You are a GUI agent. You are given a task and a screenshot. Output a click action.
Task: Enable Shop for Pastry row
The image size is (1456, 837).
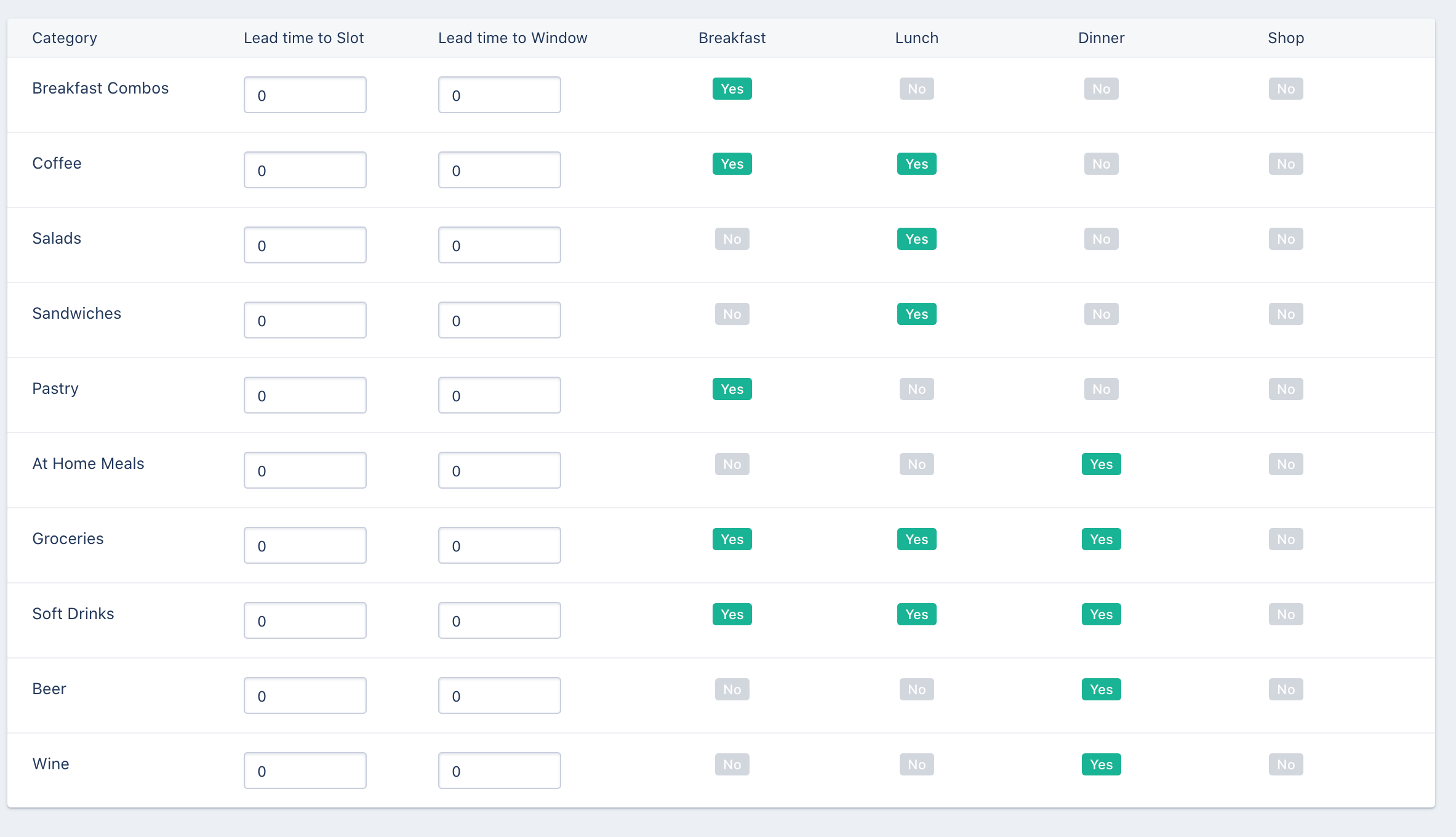point(1286,389)
